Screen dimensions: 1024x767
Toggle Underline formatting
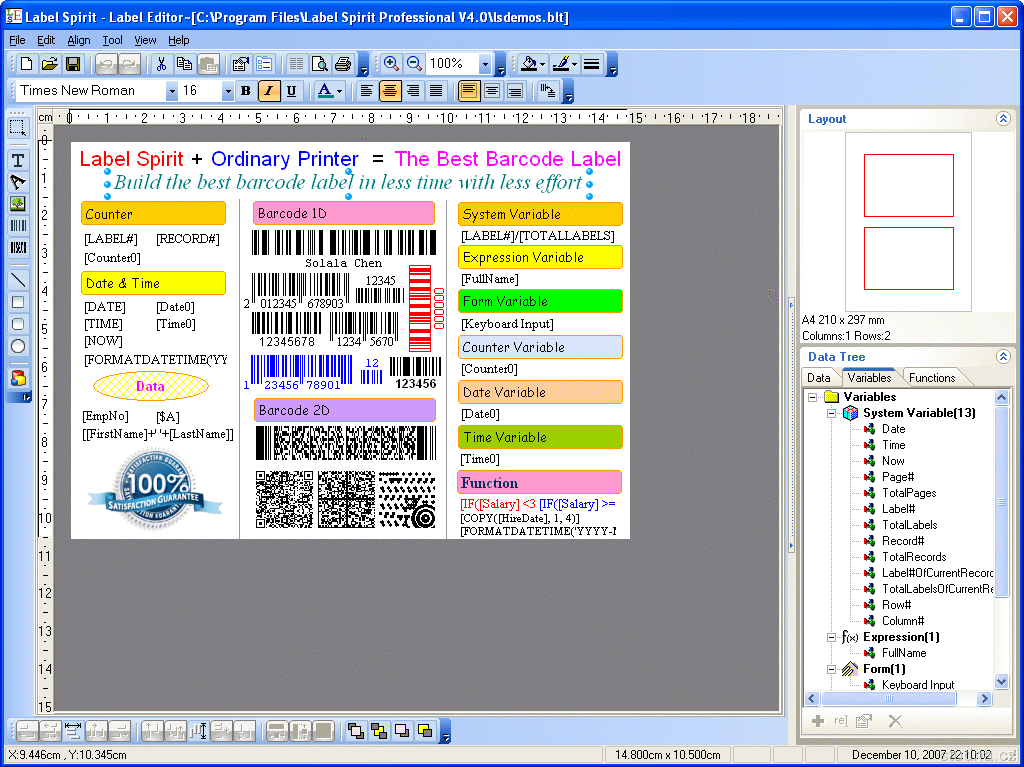click(x=291, y=91)
